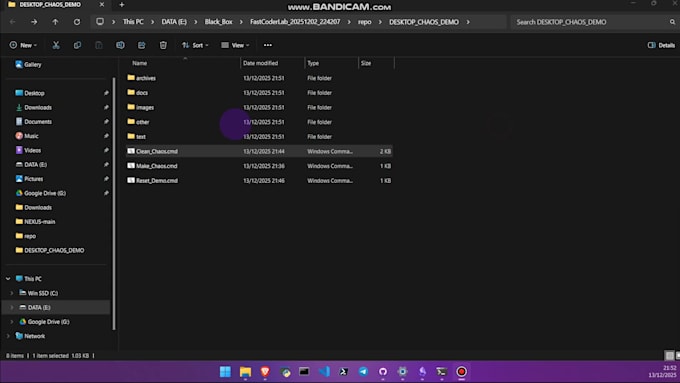This screenshot has height=383, width=680.
Task: Expand DATA (E:) tree node
Action: [12, 308]
